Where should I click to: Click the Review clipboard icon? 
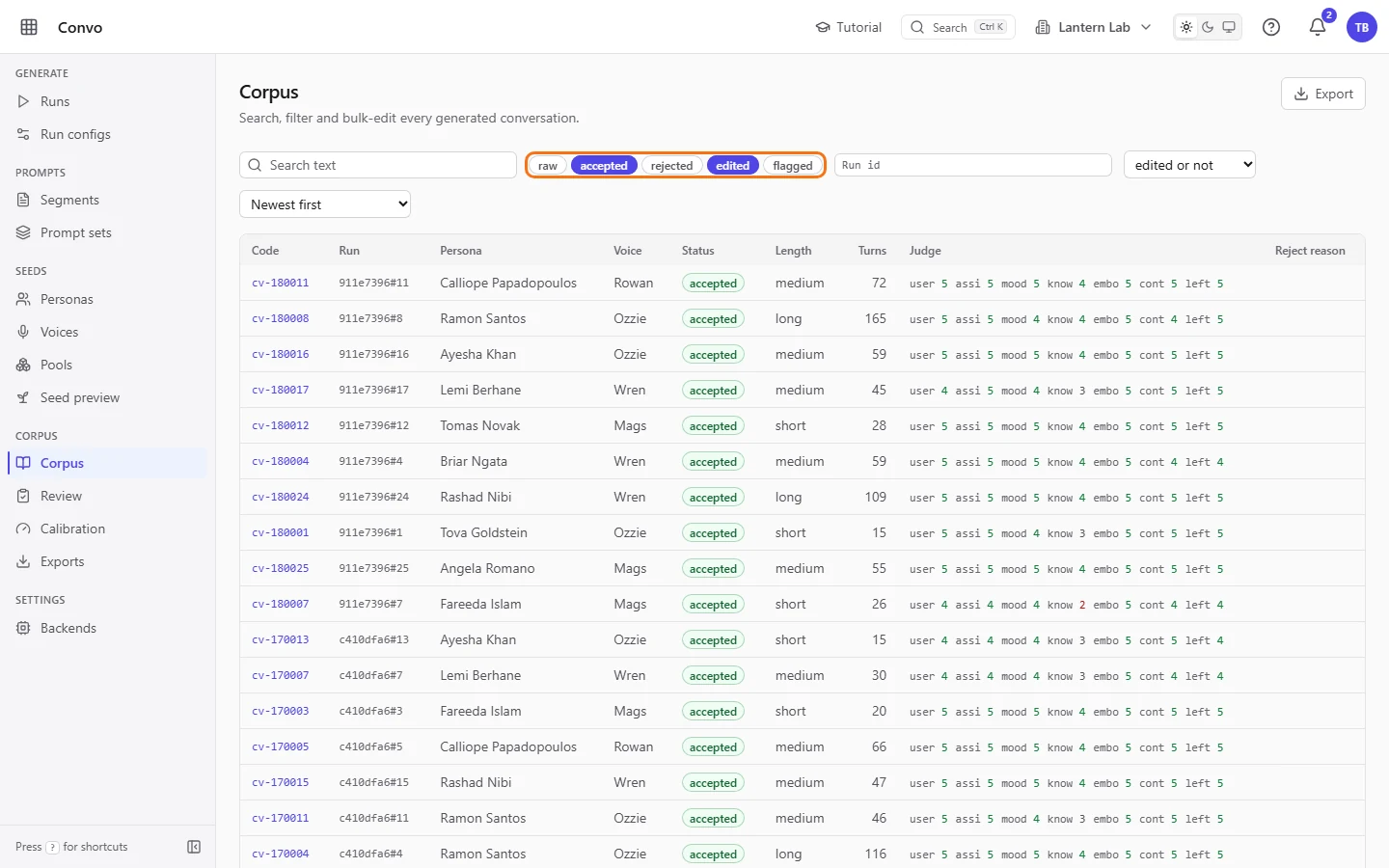pos(23,496)
